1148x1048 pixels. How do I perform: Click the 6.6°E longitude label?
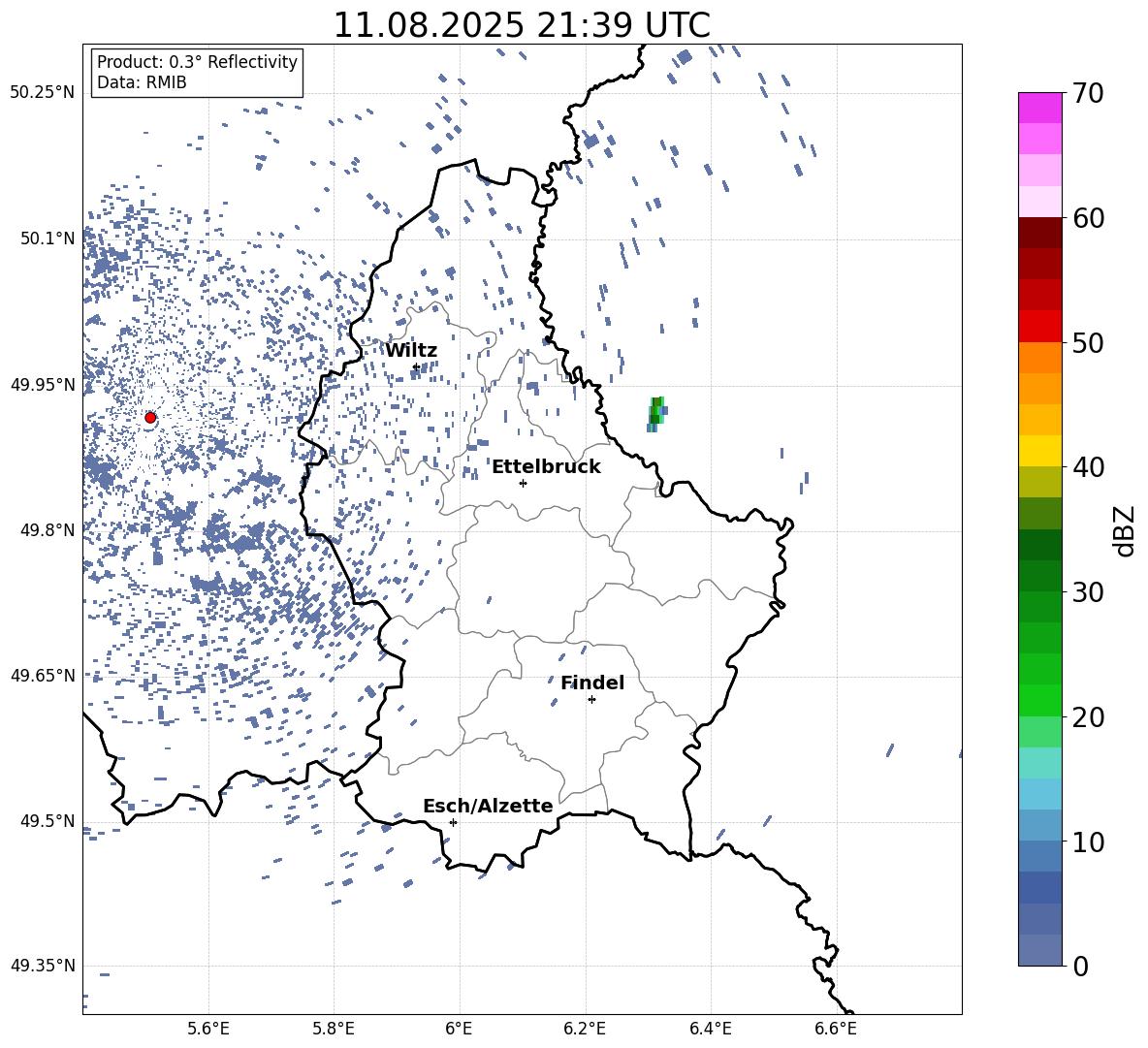(x=836, y=1029)
